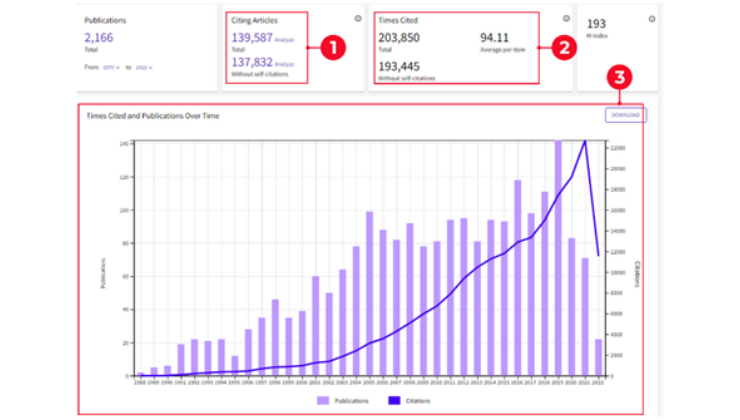This screenshot has width=740, height=420.
Task: Click the 2016 publications bar in chart
Action: tap(518, 278)
